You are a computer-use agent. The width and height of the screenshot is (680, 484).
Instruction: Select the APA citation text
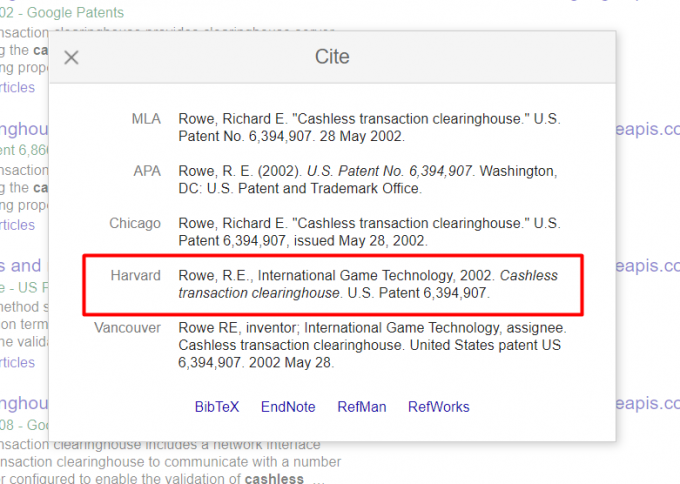[368, 180]
